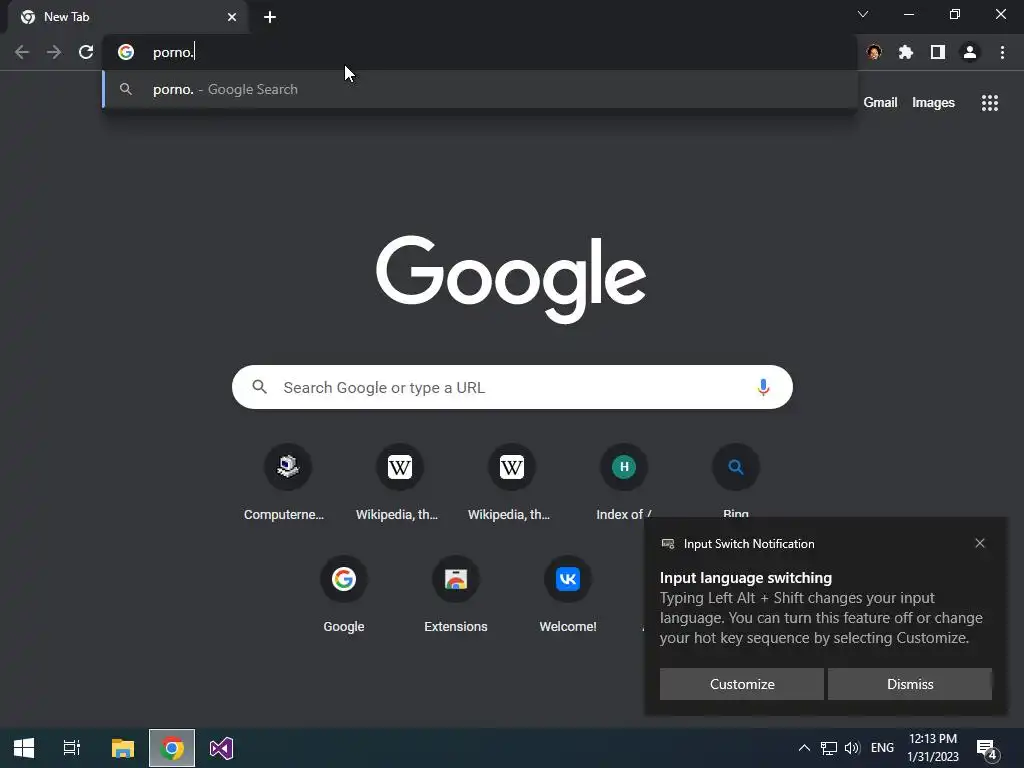The width and height of the screenshot is (1024, 768).
Task: Toggle the browser side panel icon
Action: [938, 52]
